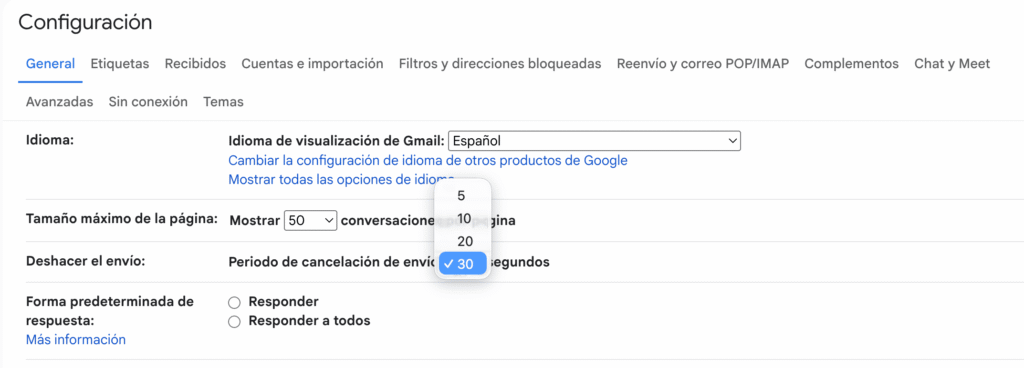Switch to Reenvío y correo POP/IMAP tab
1024x368 pixels.
703,64
